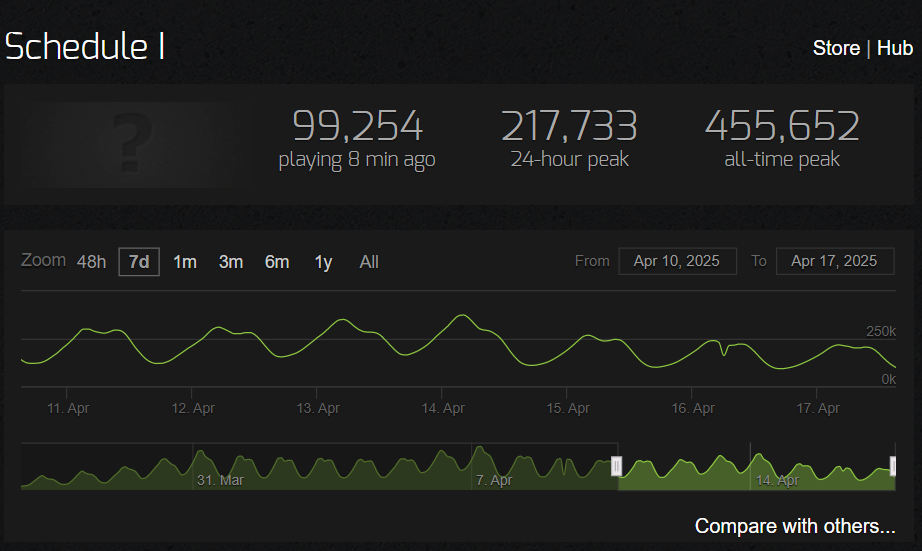Click the 11. Apr axis label
The height and width of the screenshot is (551, 922).
click(x=68, y=408)
